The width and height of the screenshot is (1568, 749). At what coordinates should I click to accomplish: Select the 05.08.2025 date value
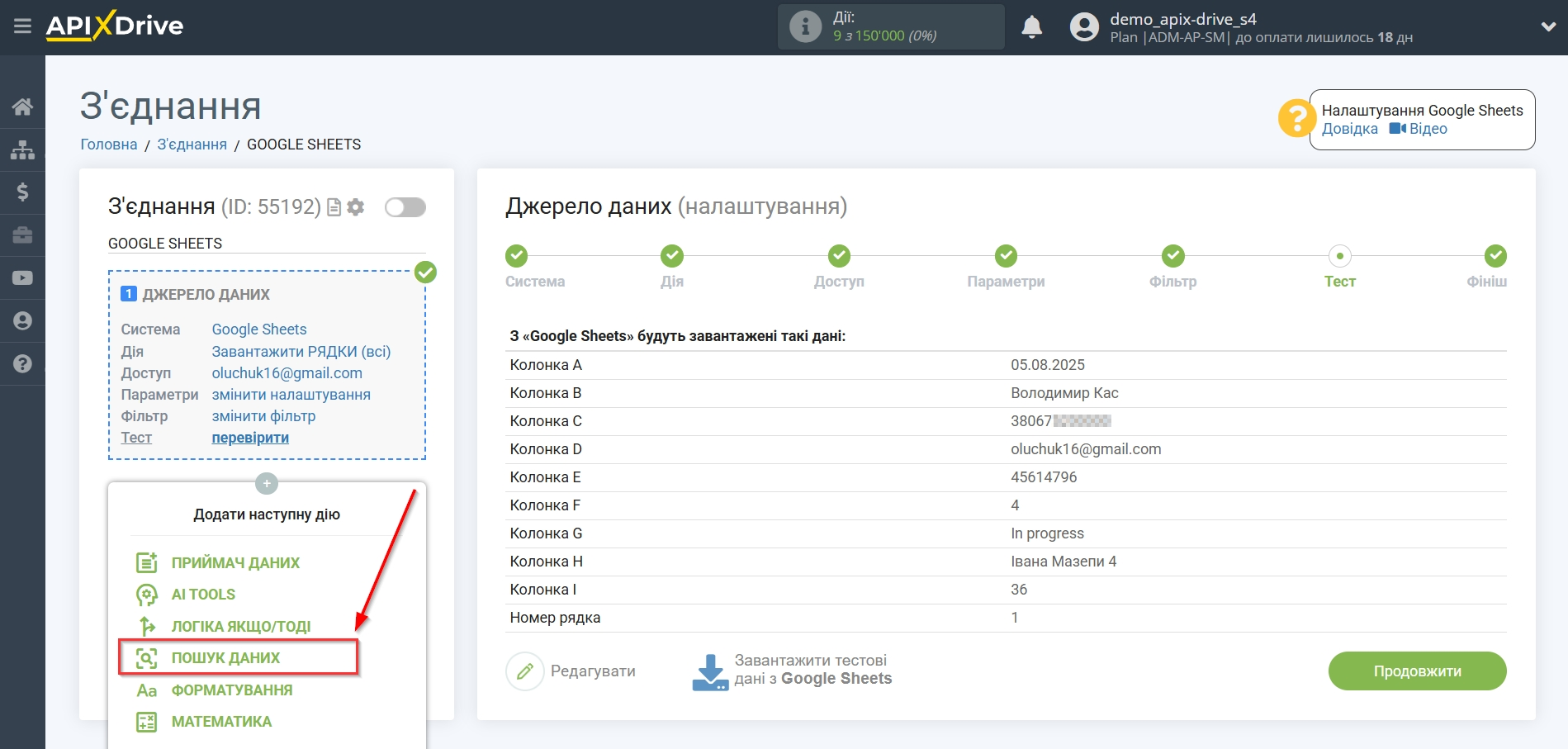click(x=1048, y=365)
